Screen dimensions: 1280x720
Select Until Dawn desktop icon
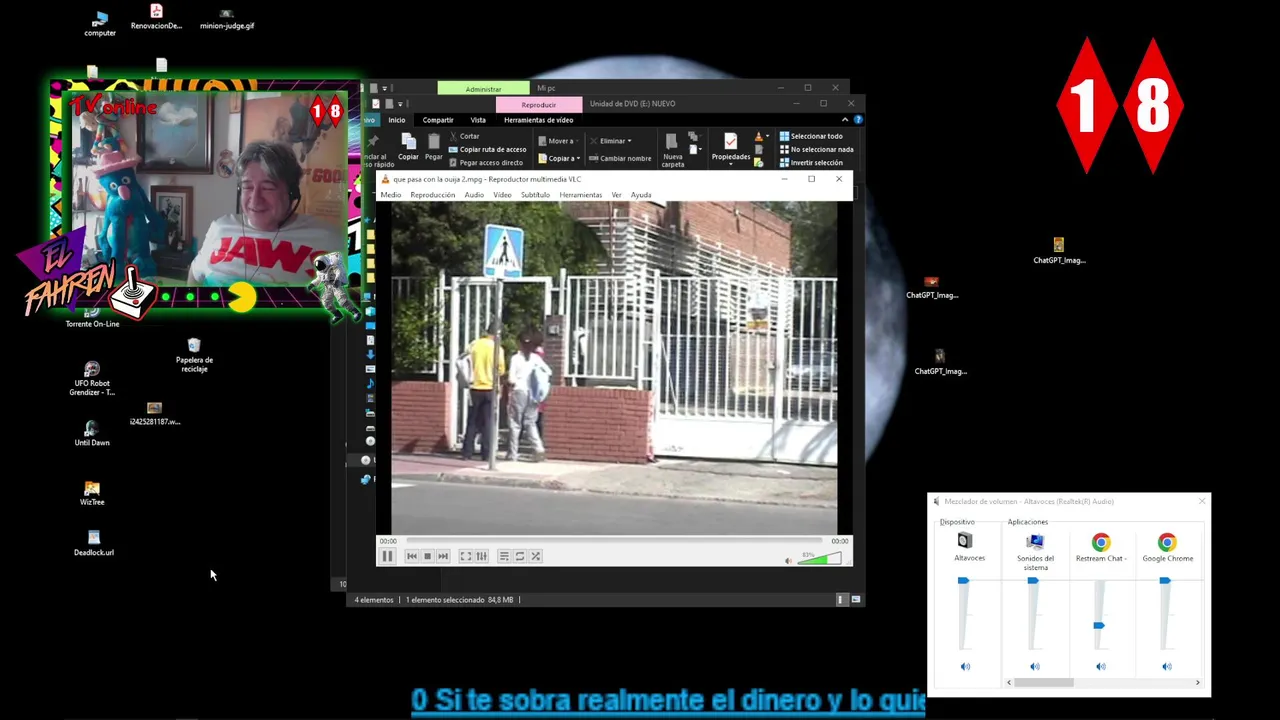92,433
